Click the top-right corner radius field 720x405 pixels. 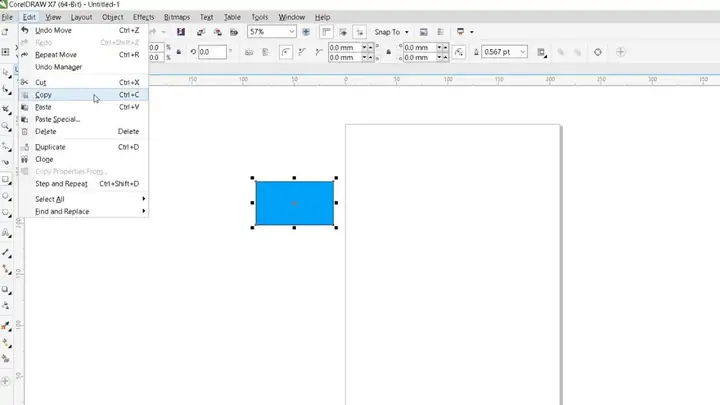click(420, 47)
